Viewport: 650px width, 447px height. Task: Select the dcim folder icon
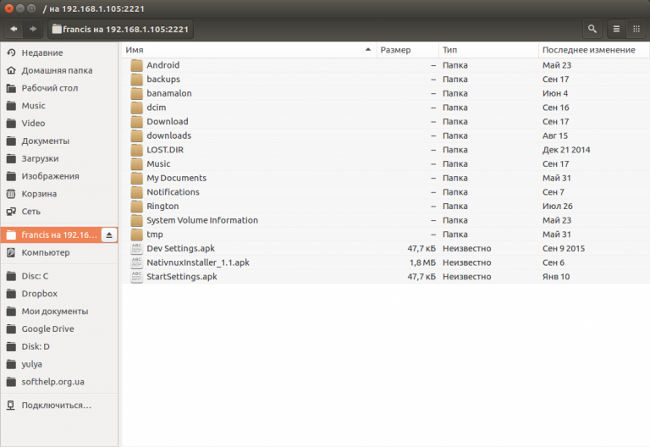click(136, 107)
